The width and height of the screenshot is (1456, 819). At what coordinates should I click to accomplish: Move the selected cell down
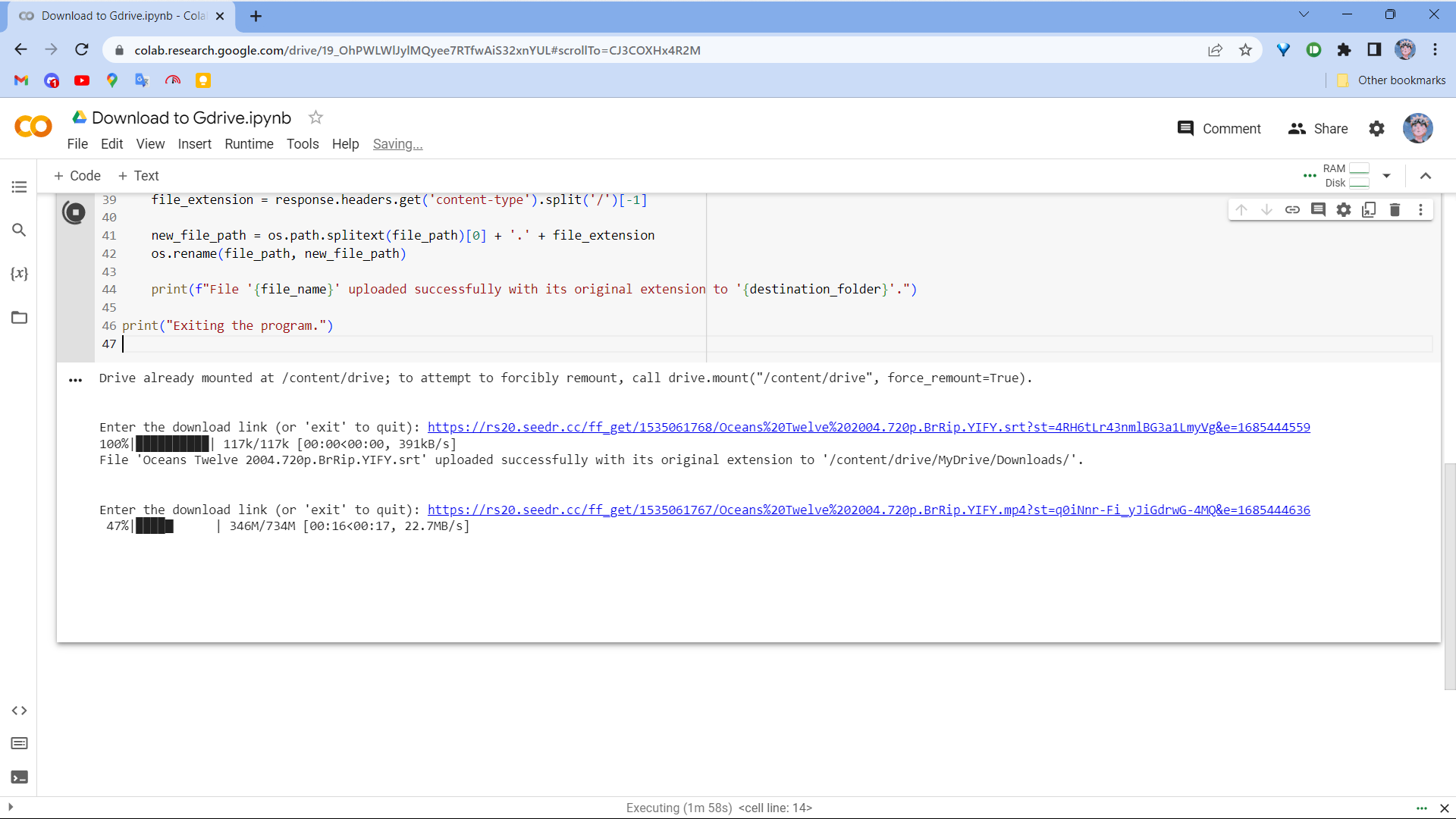point(1266,209)
